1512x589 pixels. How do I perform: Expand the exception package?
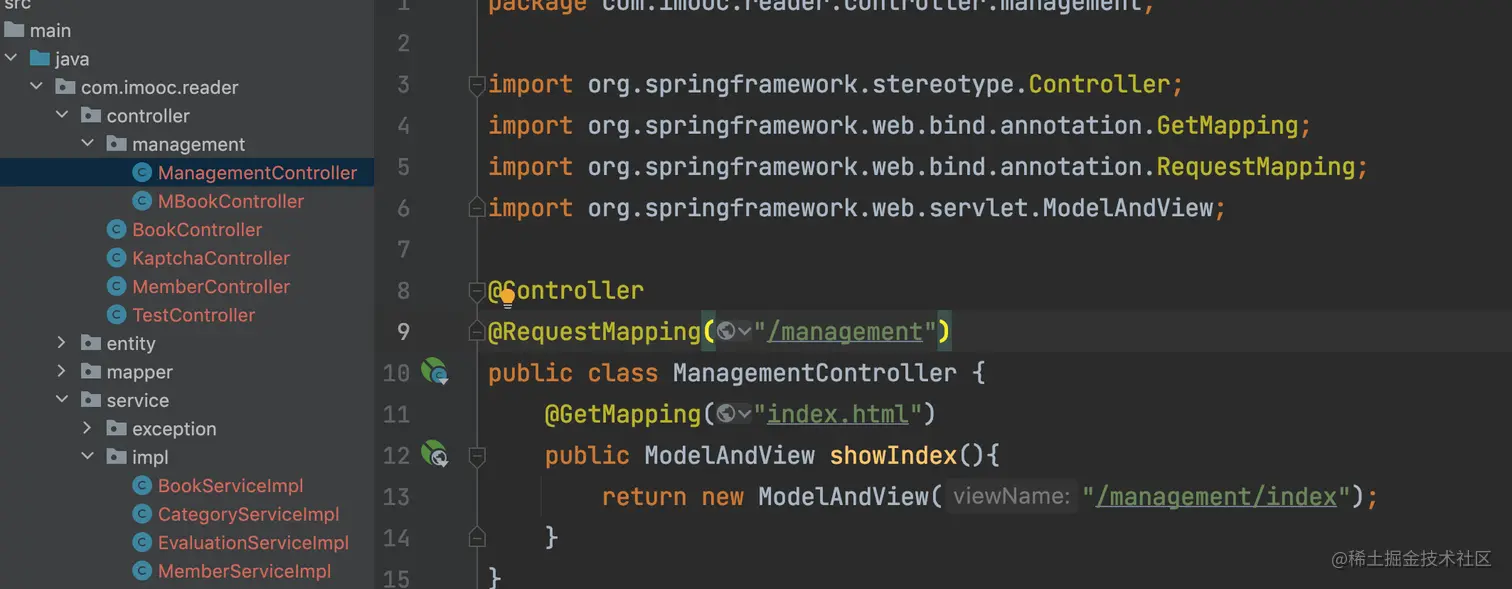tap(87, 429)
